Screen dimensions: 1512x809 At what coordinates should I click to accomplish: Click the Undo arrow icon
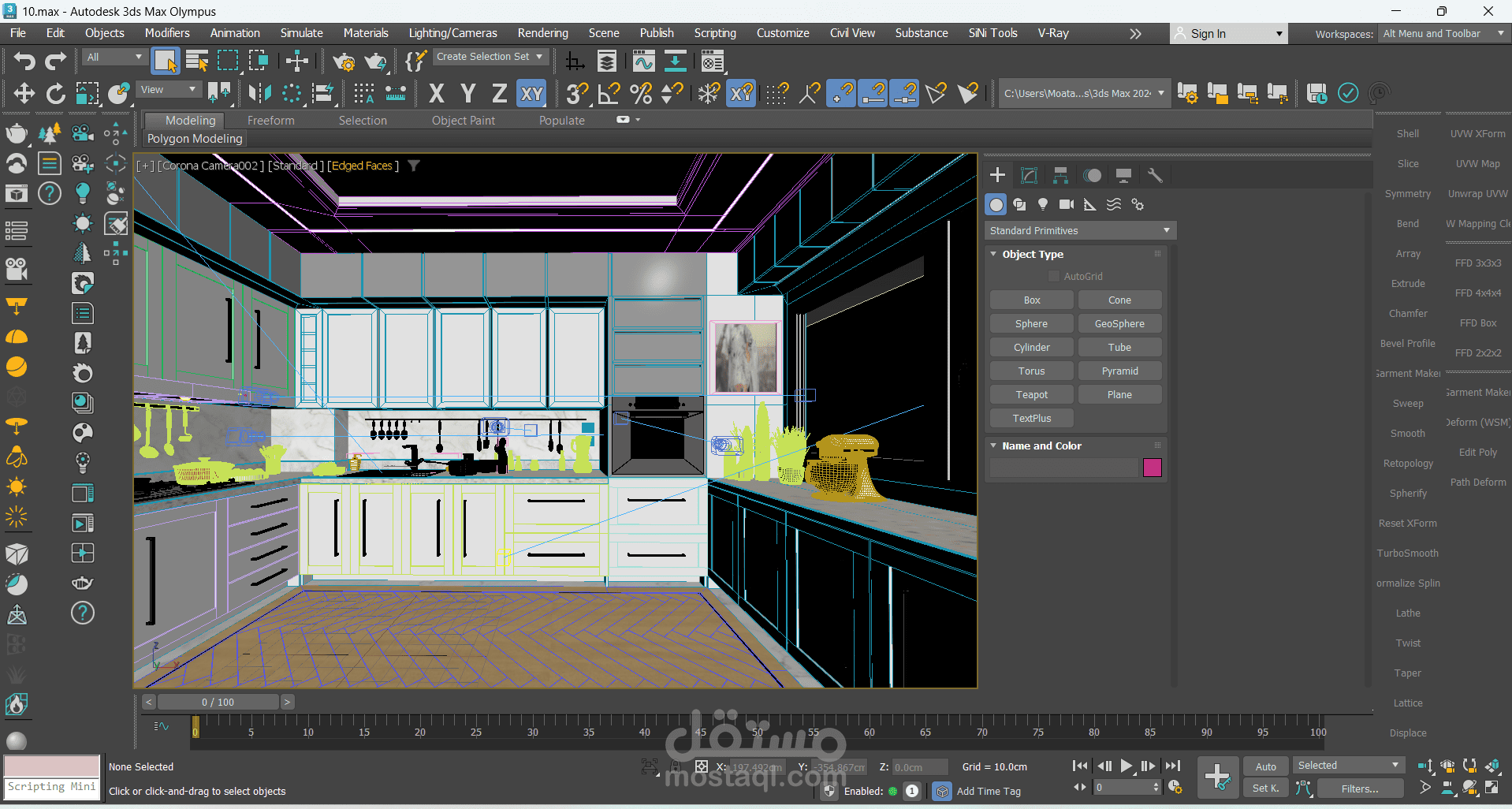[24, 61]
